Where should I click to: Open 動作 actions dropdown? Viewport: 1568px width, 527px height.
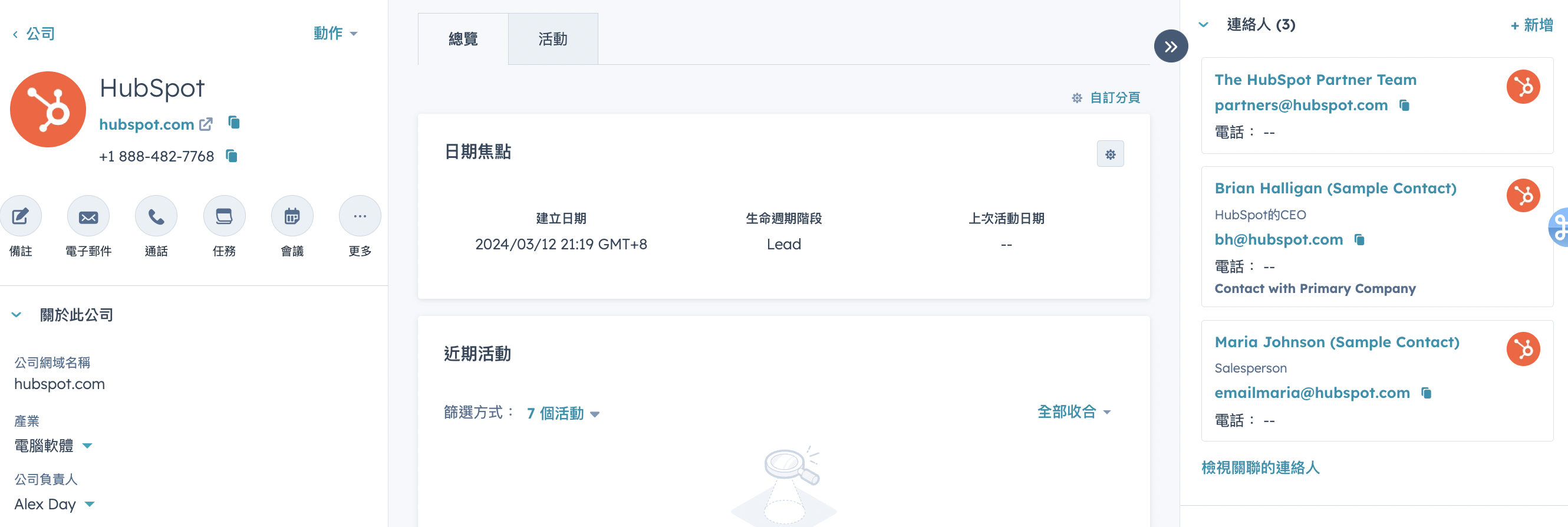[x=335, y=34]
